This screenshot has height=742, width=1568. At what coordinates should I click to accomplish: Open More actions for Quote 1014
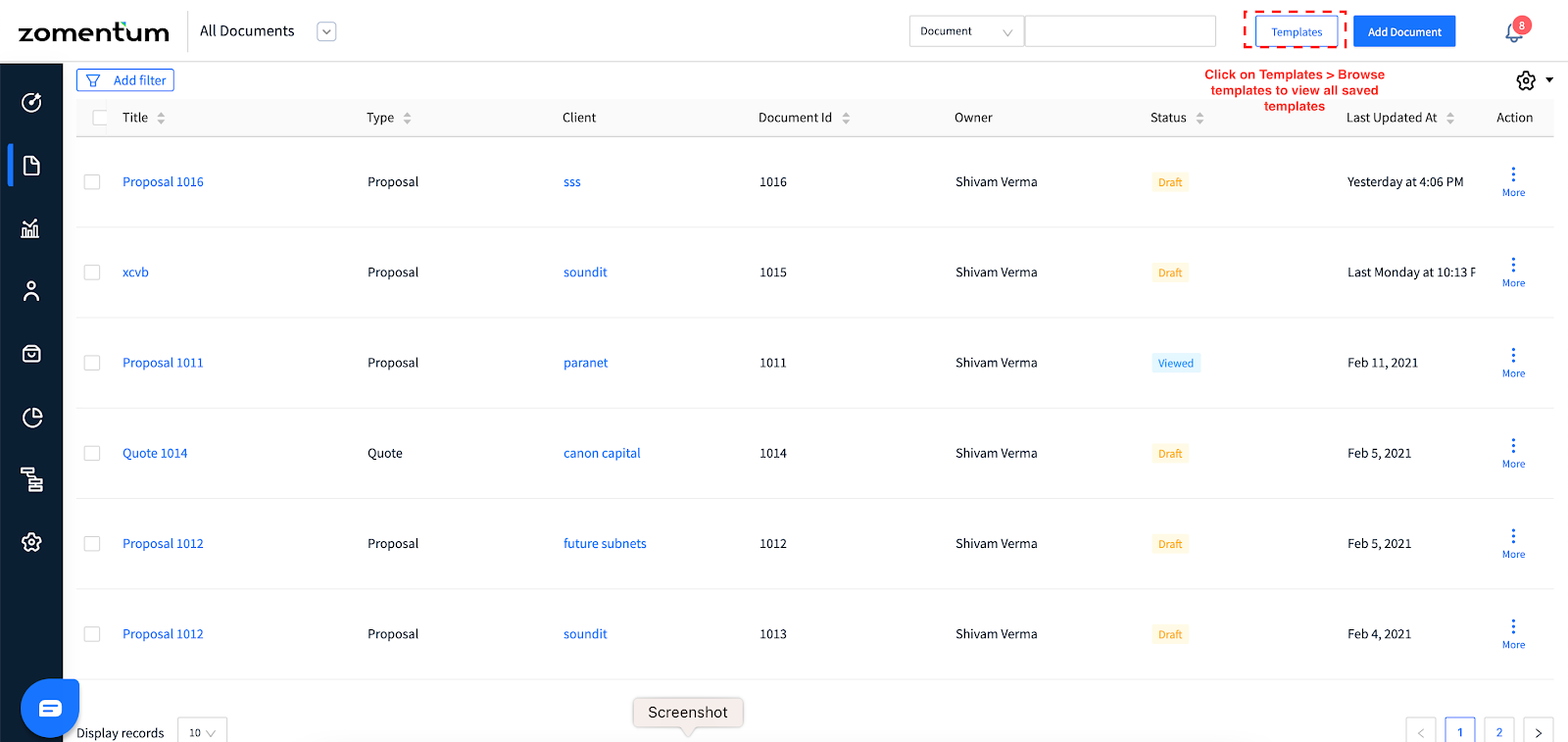1513,453
